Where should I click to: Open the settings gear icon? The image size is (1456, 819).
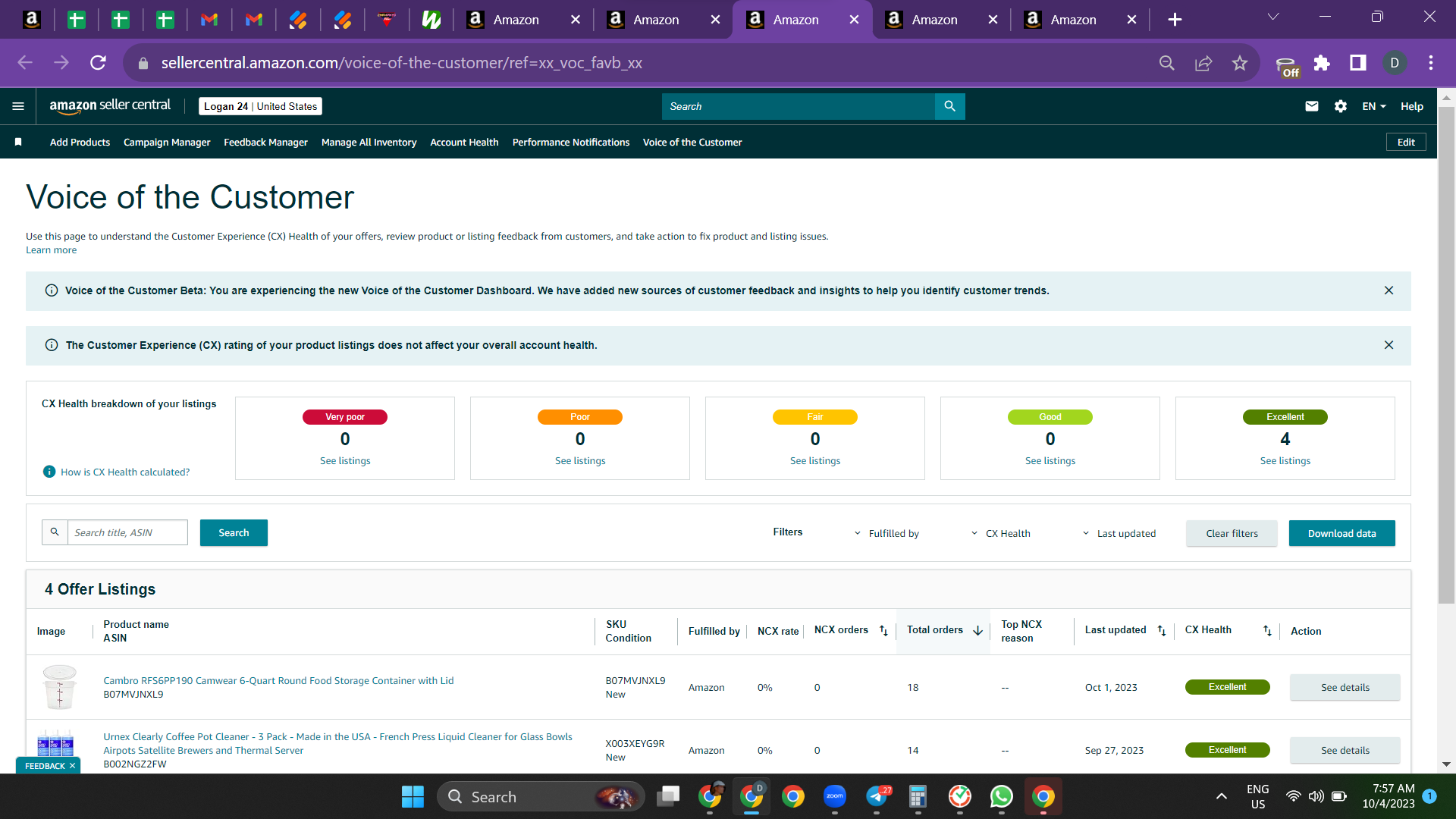[1341, 106]
